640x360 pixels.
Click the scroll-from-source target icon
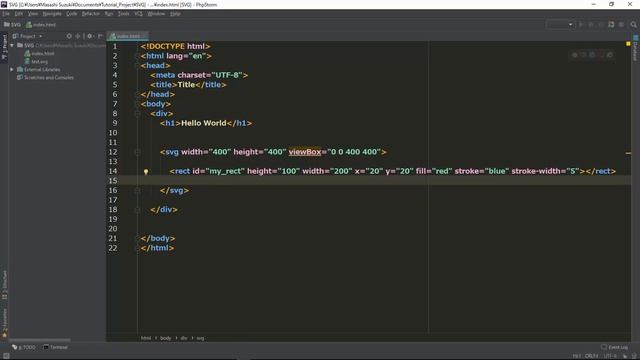pyautogui.click(x=69, y=36)
